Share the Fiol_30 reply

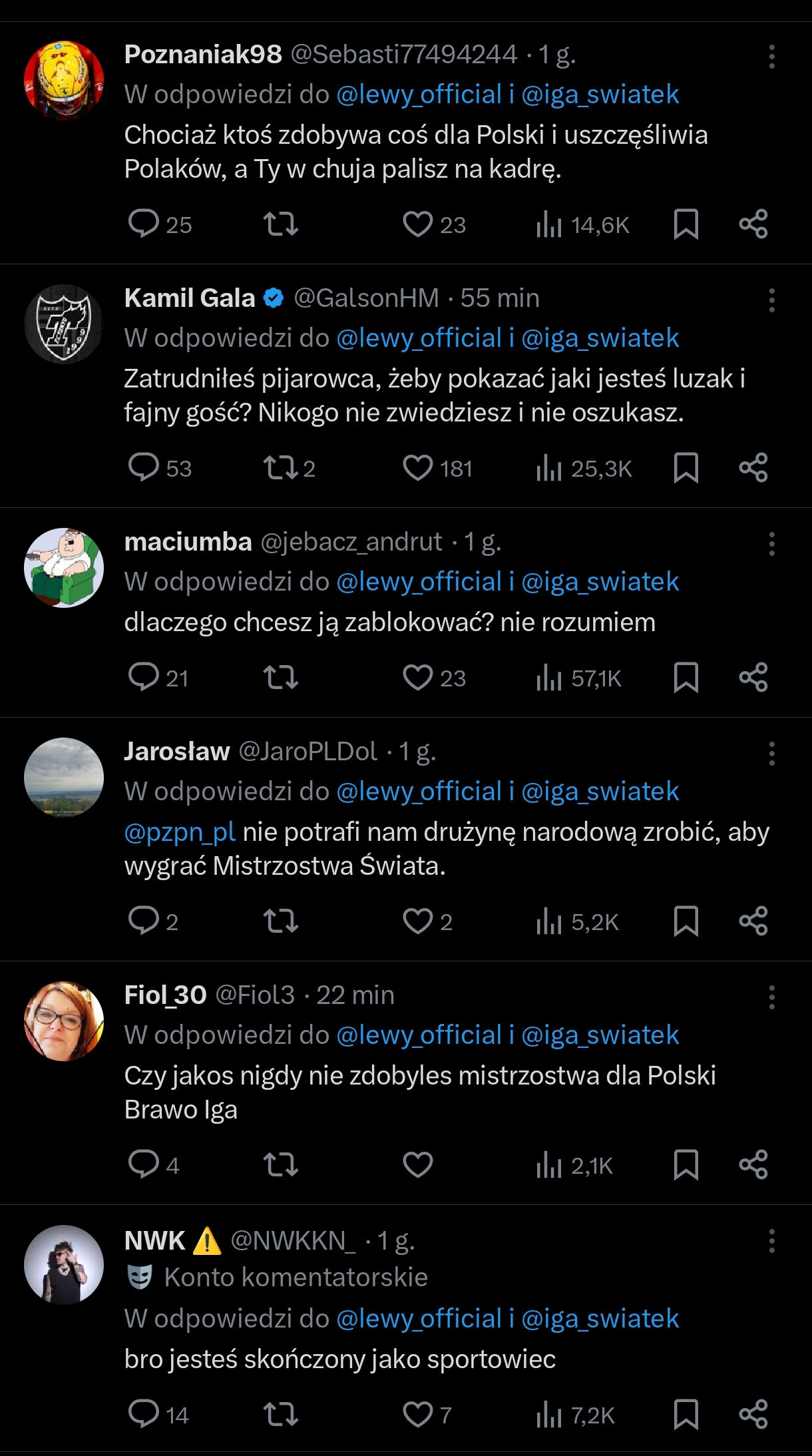pyautogui.click(x=753, y=1165)
